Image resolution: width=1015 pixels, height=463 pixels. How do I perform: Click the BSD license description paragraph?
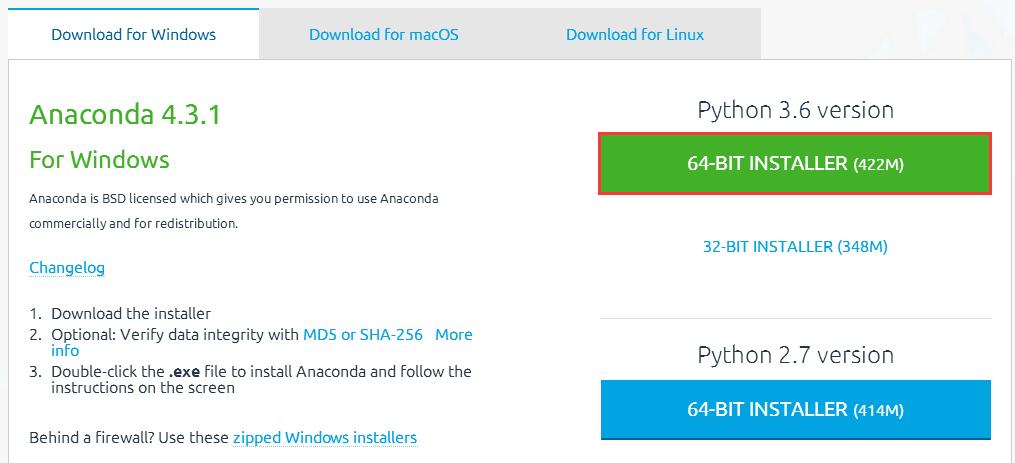233,210
